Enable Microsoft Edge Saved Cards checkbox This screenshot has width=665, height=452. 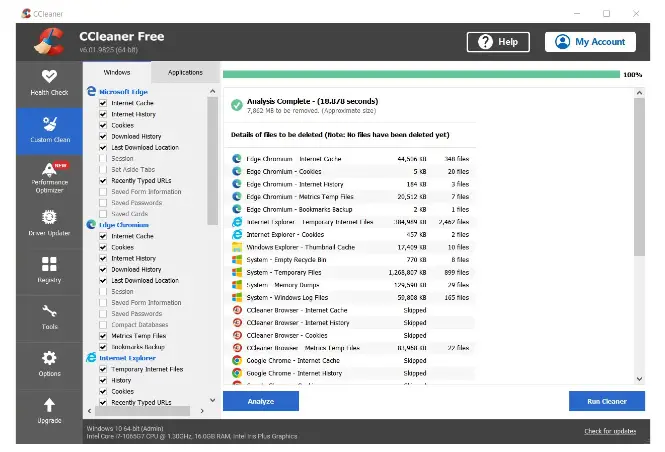103,214
